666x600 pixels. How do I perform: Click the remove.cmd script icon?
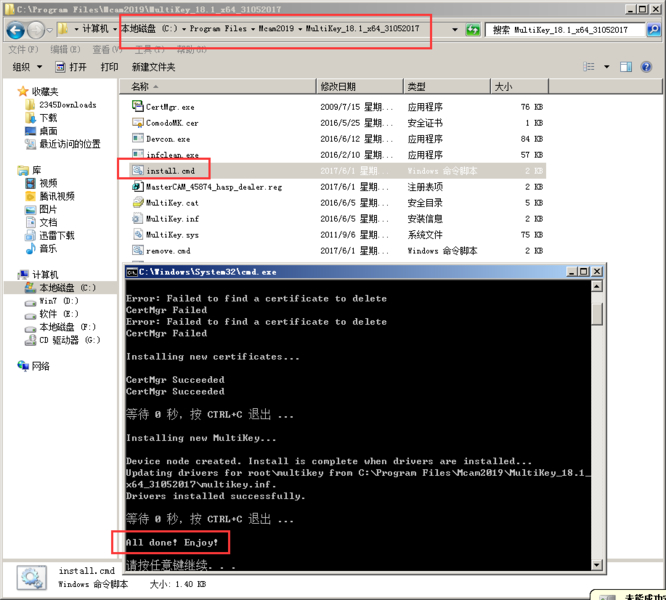(x=138, y=251)
